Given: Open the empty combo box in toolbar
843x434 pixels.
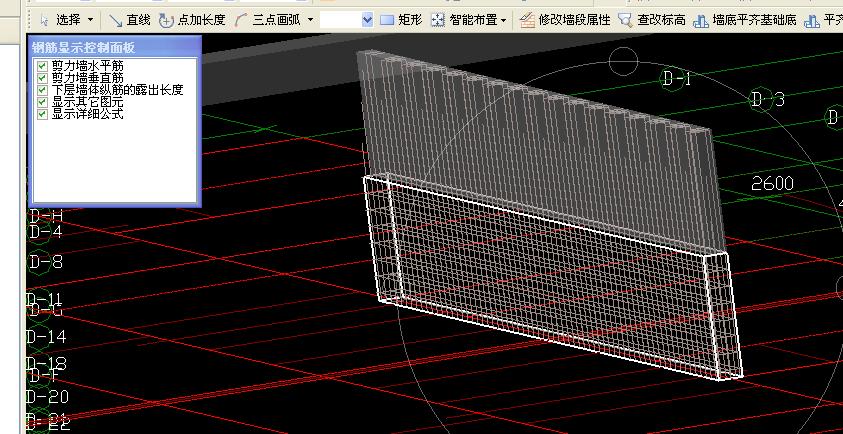Looking at the screenshot, I should click(346, 20).
